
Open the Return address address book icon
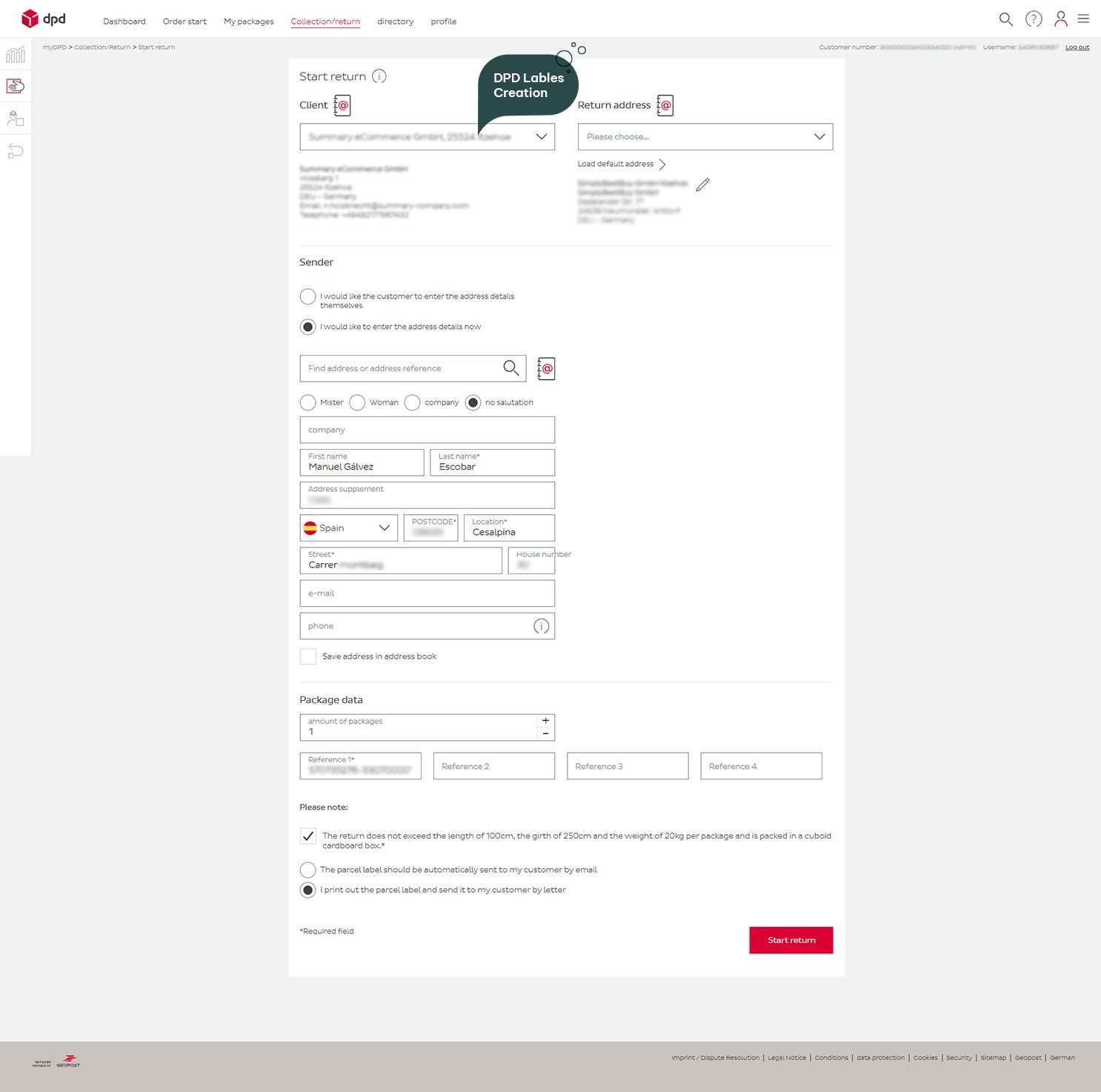665,105
